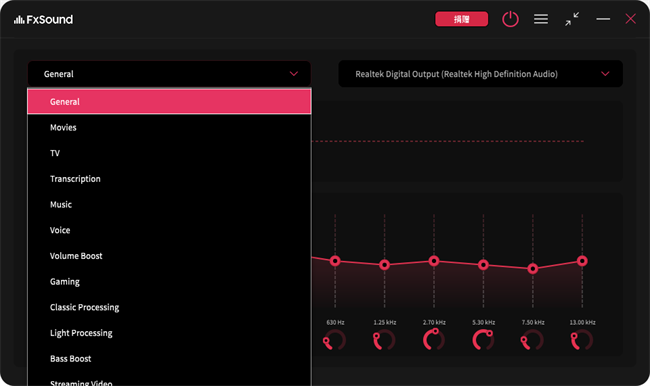Select the Volume Boost preset
Viewport: 650px width, 386px height.
coord(169,256)
